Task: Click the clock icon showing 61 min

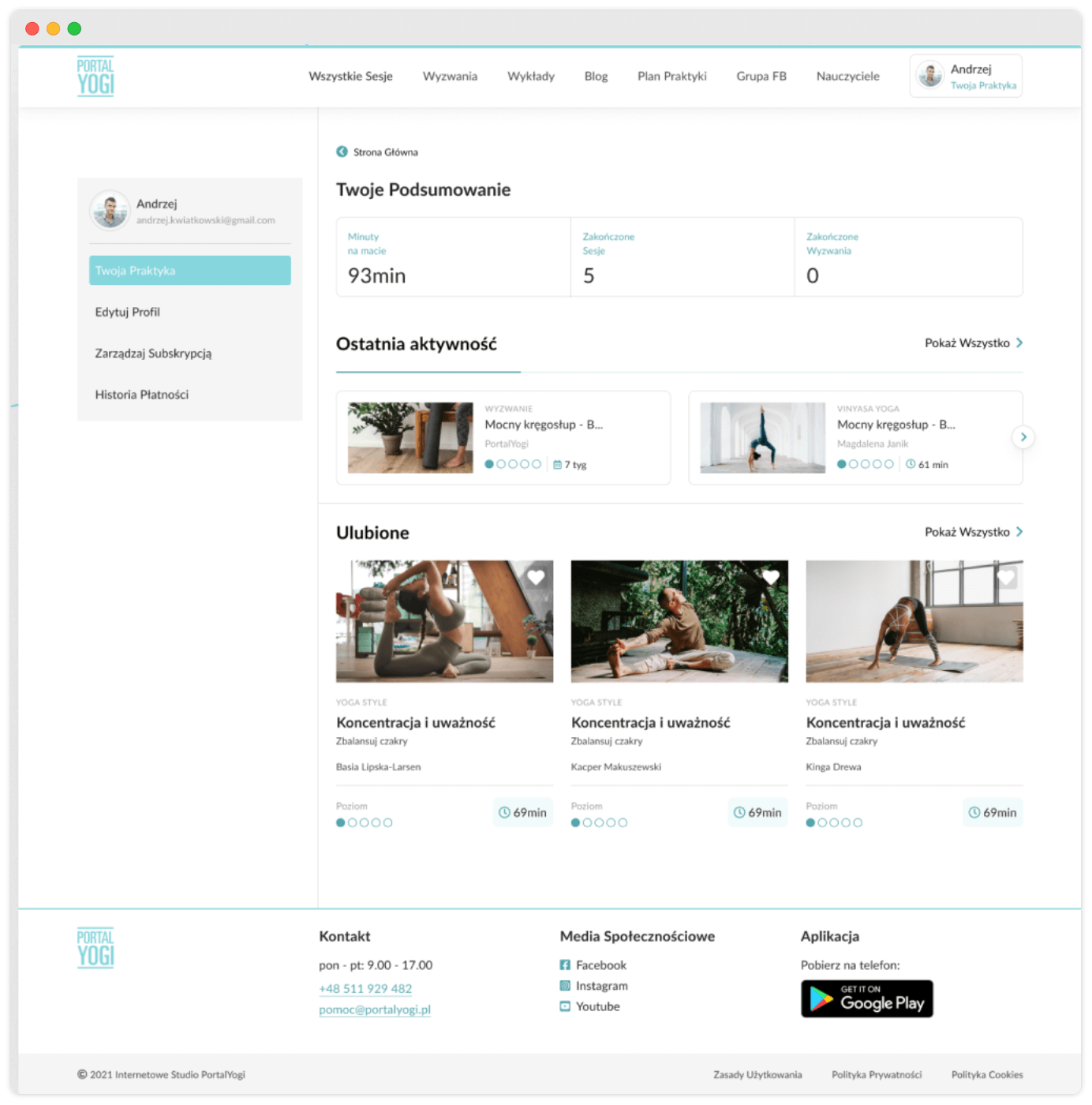Action: 911,464
